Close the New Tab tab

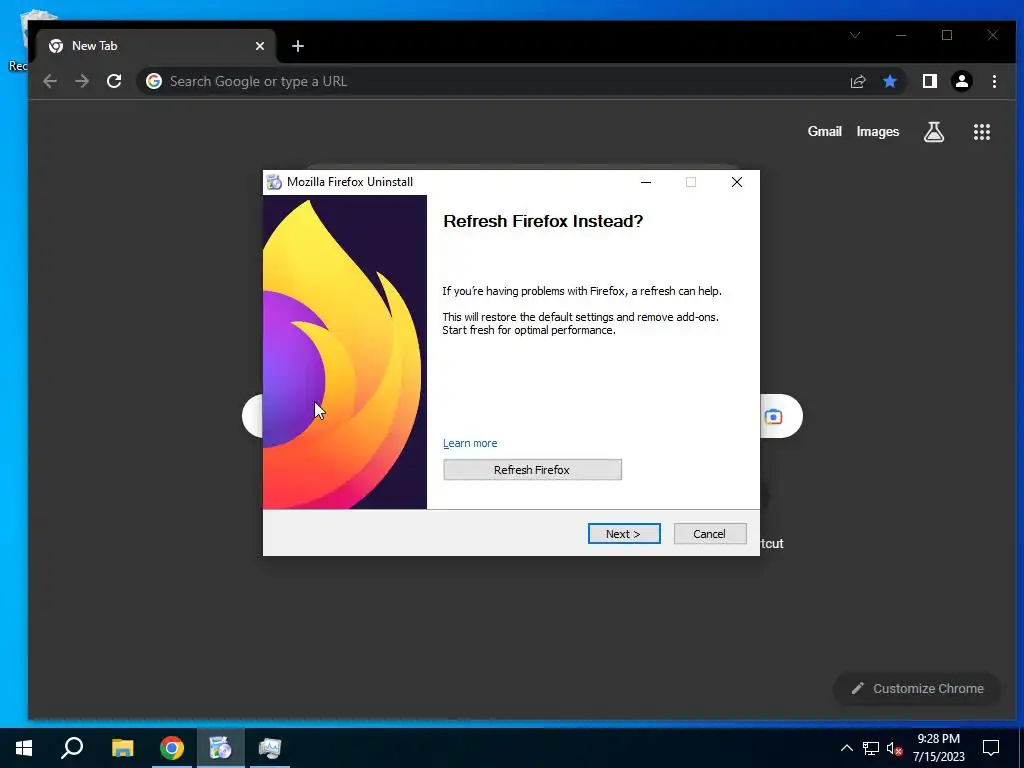pyautogui.click(x=260, y=46)
